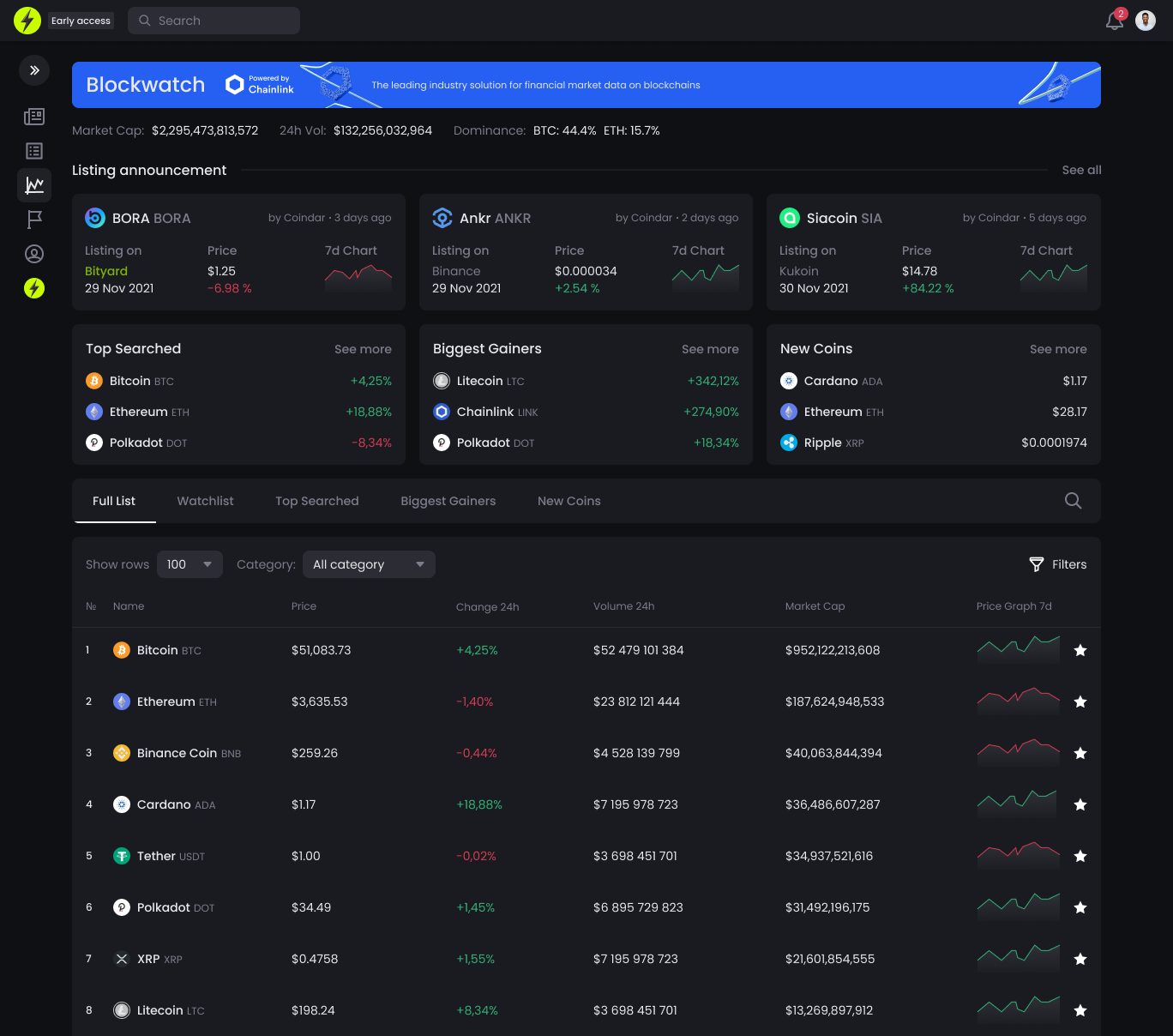Click the Chainlink logo in the banner
The image size is (1173, 1036).
[260, 84]
